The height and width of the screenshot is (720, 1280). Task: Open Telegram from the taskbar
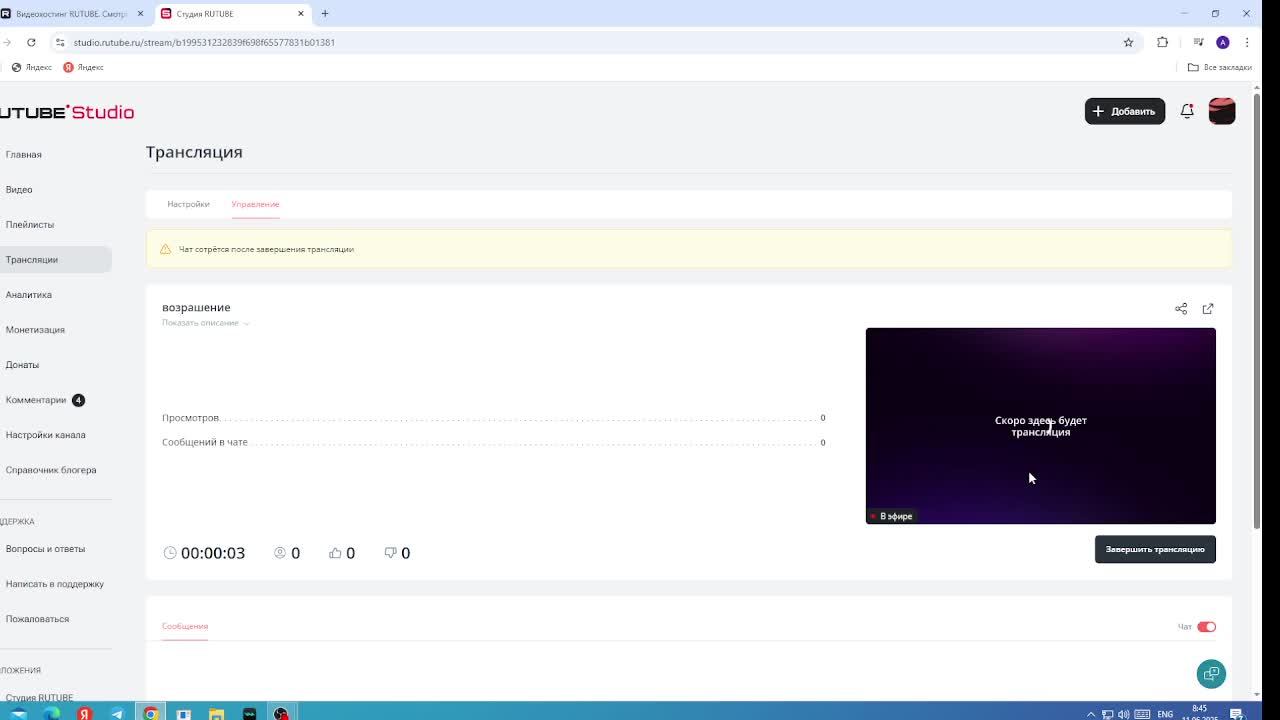click(x=117, y=713)
